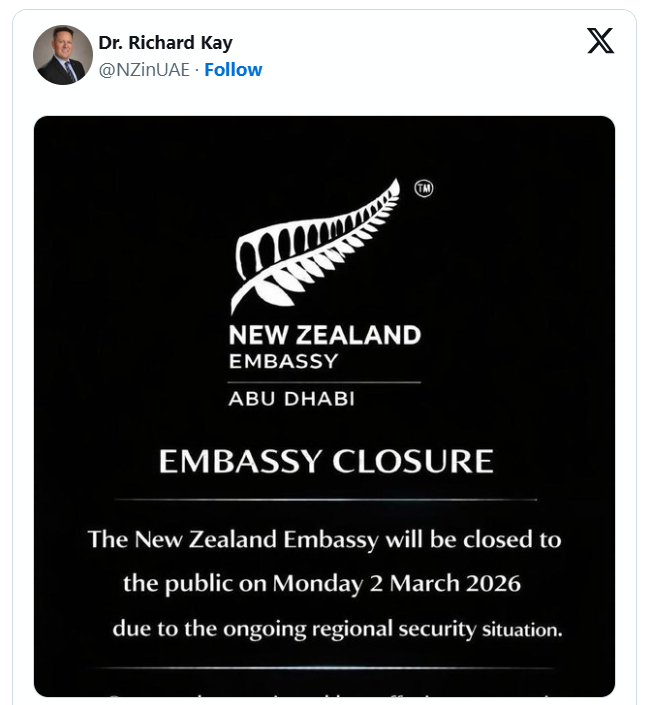This screenshot has width=651, height=705.
Task: Open the X logo link
Action: [600, 41]
